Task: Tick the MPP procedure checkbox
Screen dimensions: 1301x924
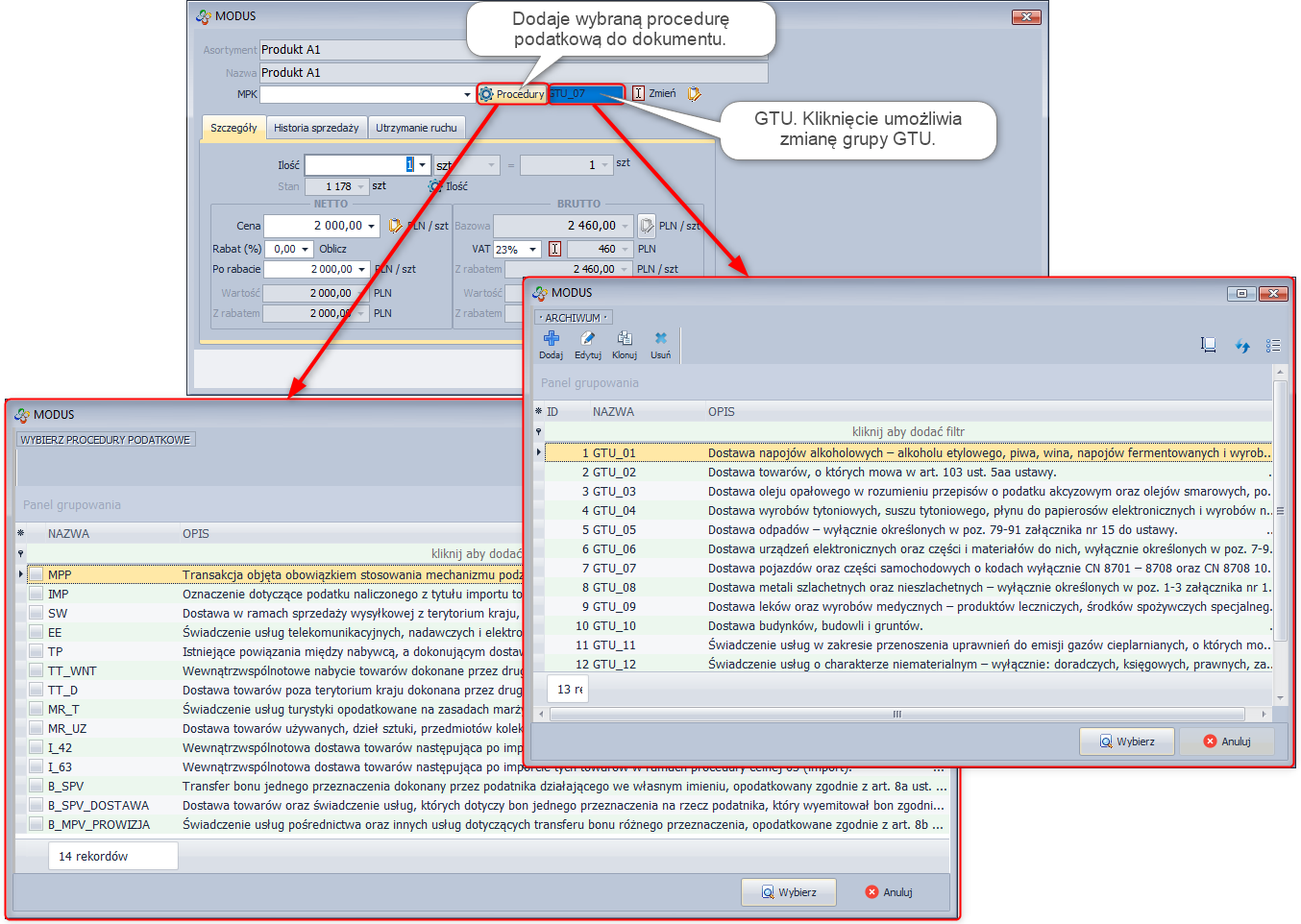Action: click(x=36, y=575)
